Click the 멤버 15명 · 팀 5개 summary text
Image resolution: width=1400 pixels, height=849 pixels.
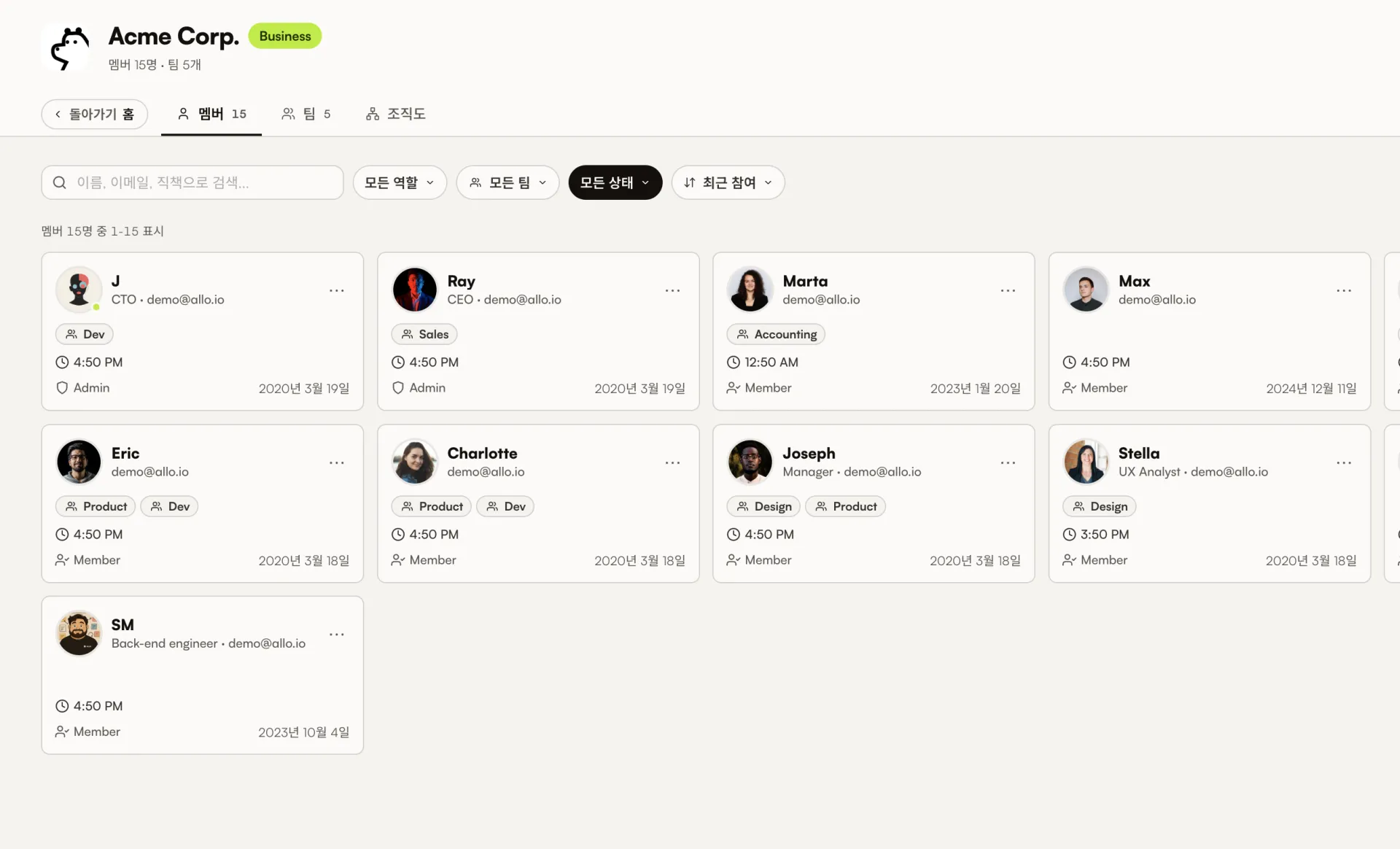click(155, 65)
